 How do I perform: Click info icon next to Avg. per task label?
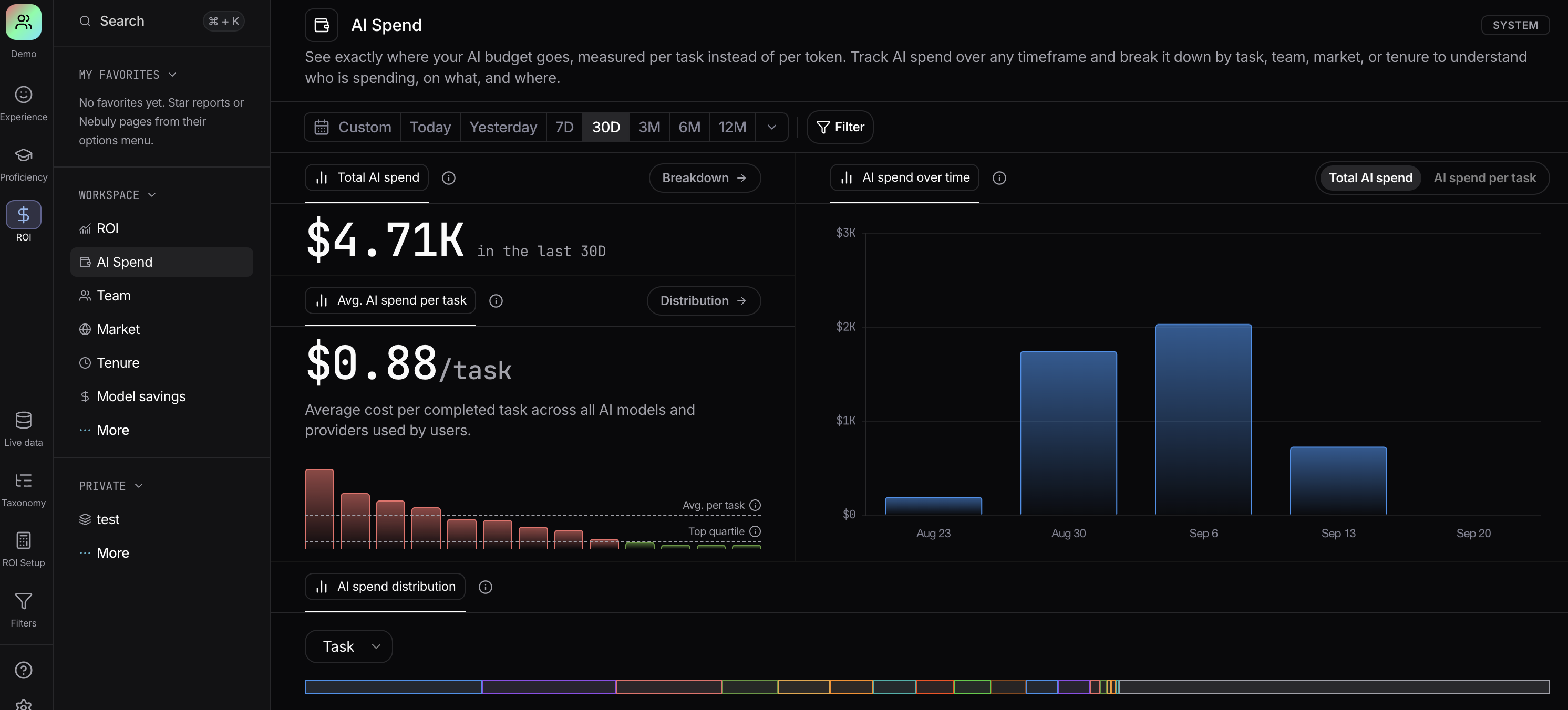click(755, 505)
